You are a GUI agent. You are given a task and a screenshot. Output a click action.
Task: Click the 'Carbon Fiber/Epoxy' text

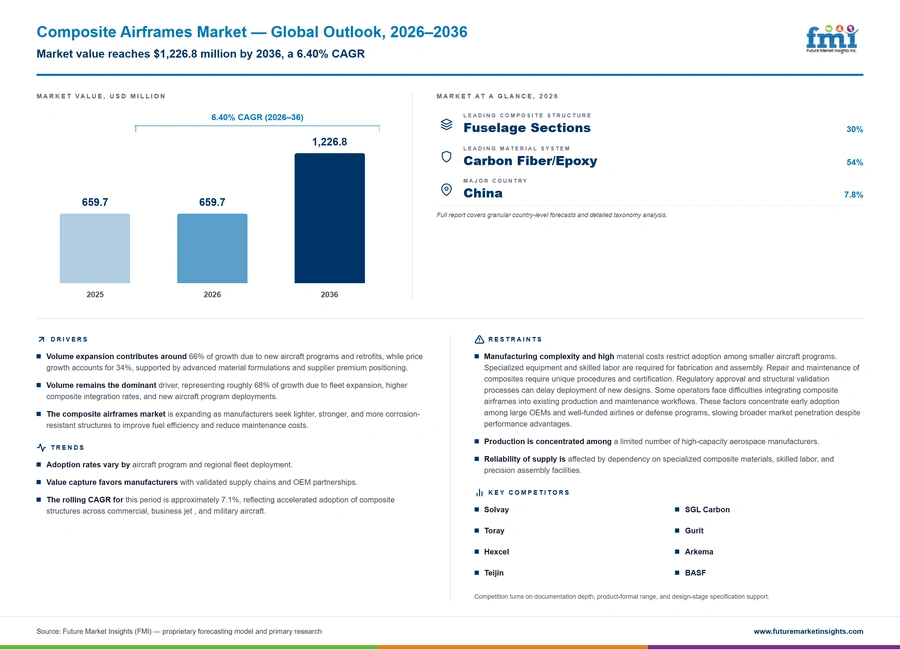530,161
